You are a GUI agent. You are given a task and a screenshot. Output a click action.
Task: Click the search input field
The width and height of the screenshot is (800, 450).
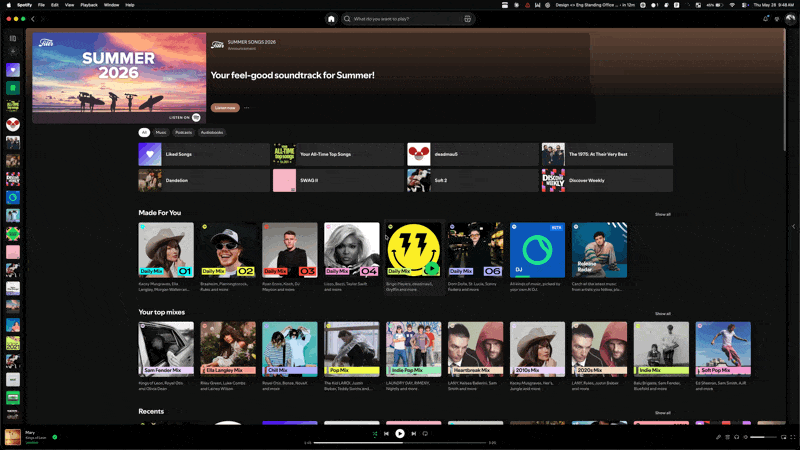coord(407,19)
